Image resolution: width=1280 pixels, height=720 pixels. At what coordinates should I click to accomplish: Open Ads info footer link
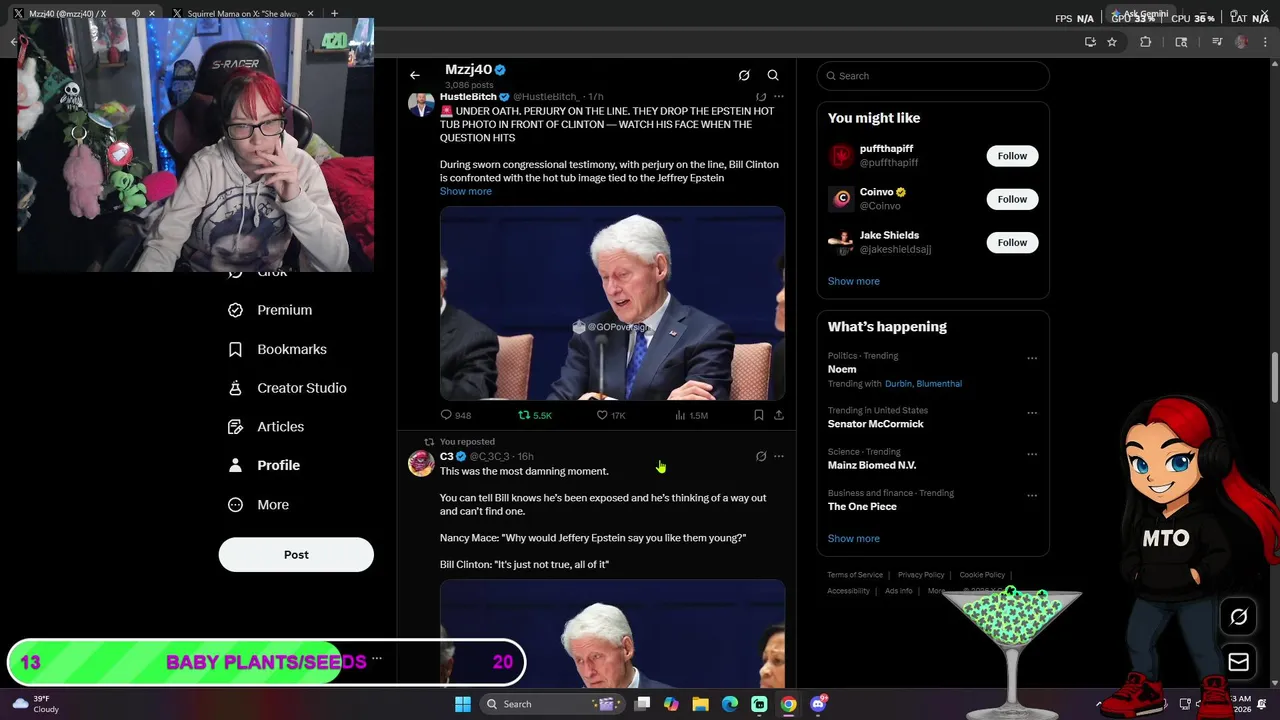(898, 591)
